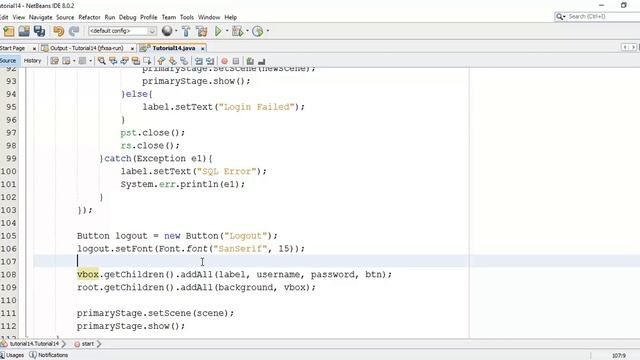Click the Last Edit icon in editor toolbar
Image resolution: width=640 pixels, height=360 pixels.
pos(55,61)
